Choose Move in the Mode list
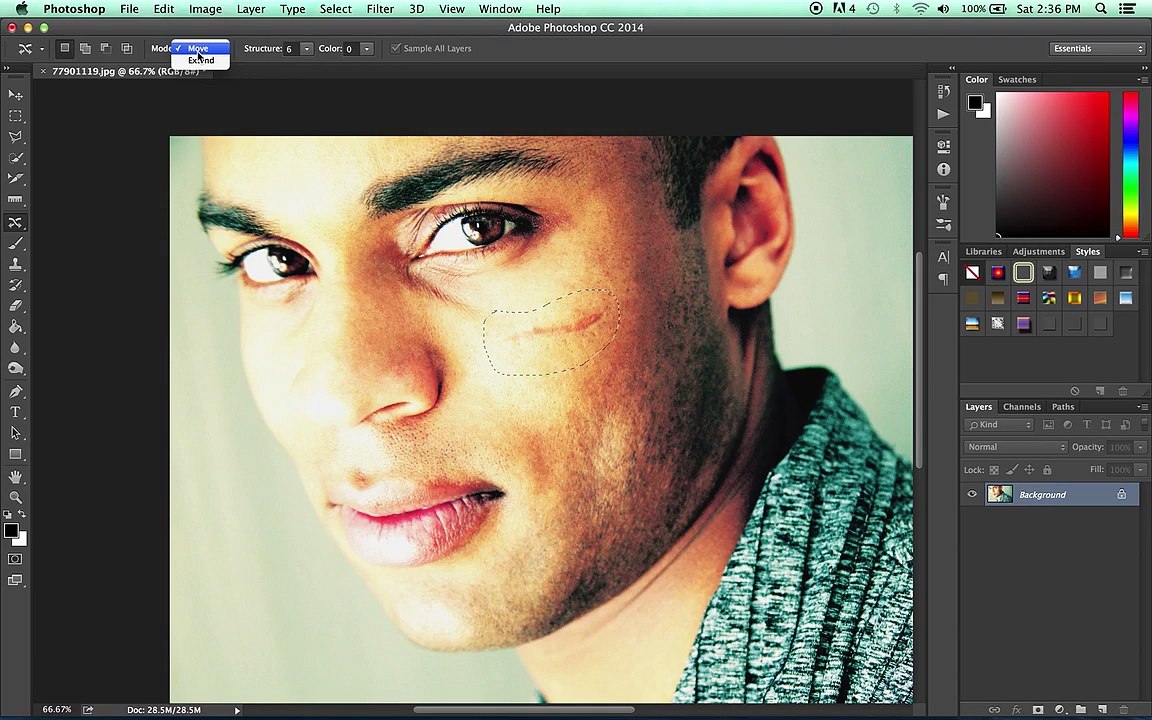Viewport: 1152px width, 720px height. point(201,48)
